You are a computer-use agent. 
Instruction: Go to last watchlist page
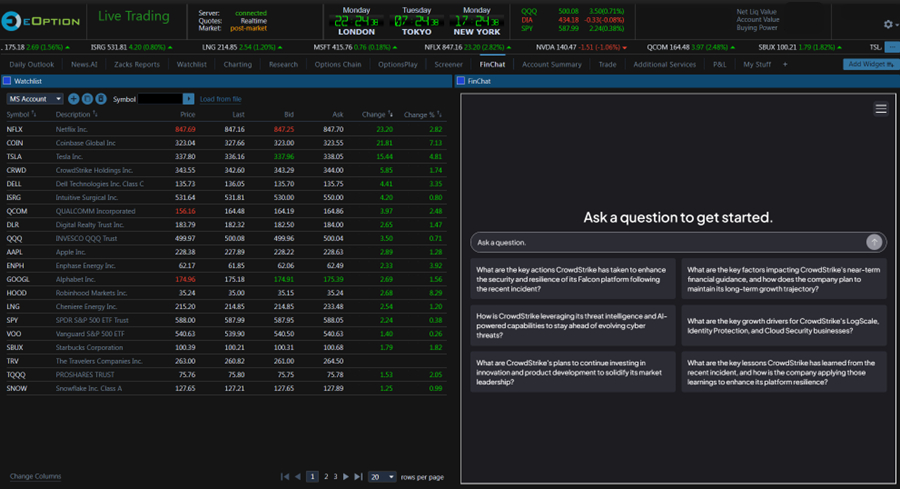click(x=358, y=476)
